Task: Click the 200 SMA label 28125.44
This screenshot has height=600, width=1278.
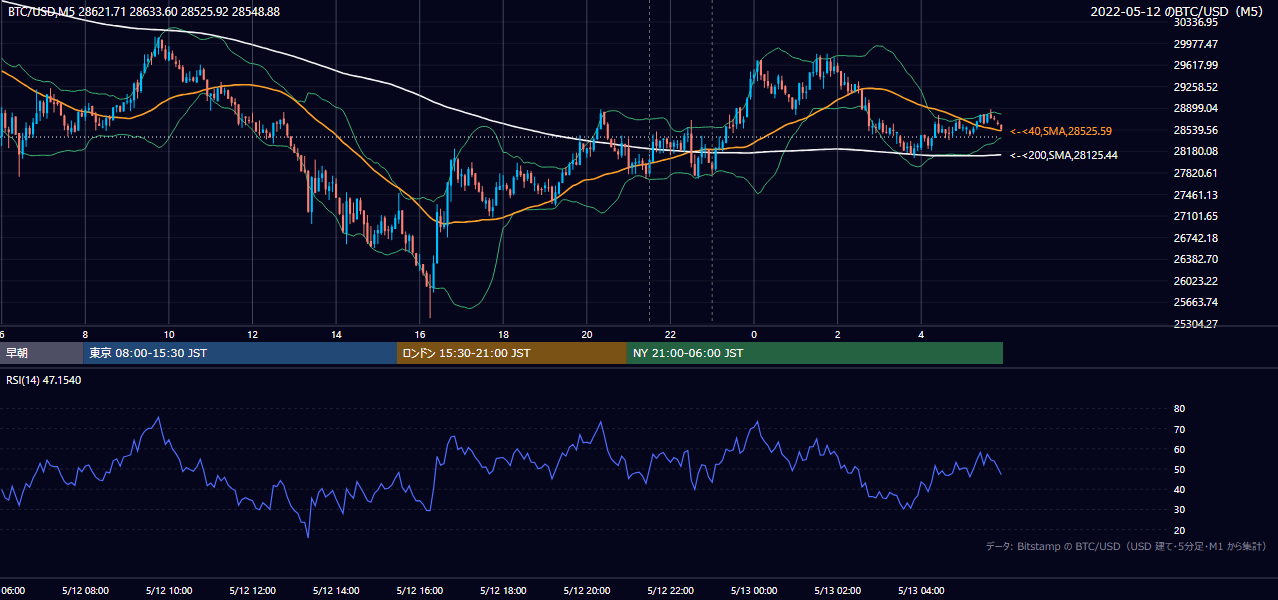Action: (x=1064, y=155)
